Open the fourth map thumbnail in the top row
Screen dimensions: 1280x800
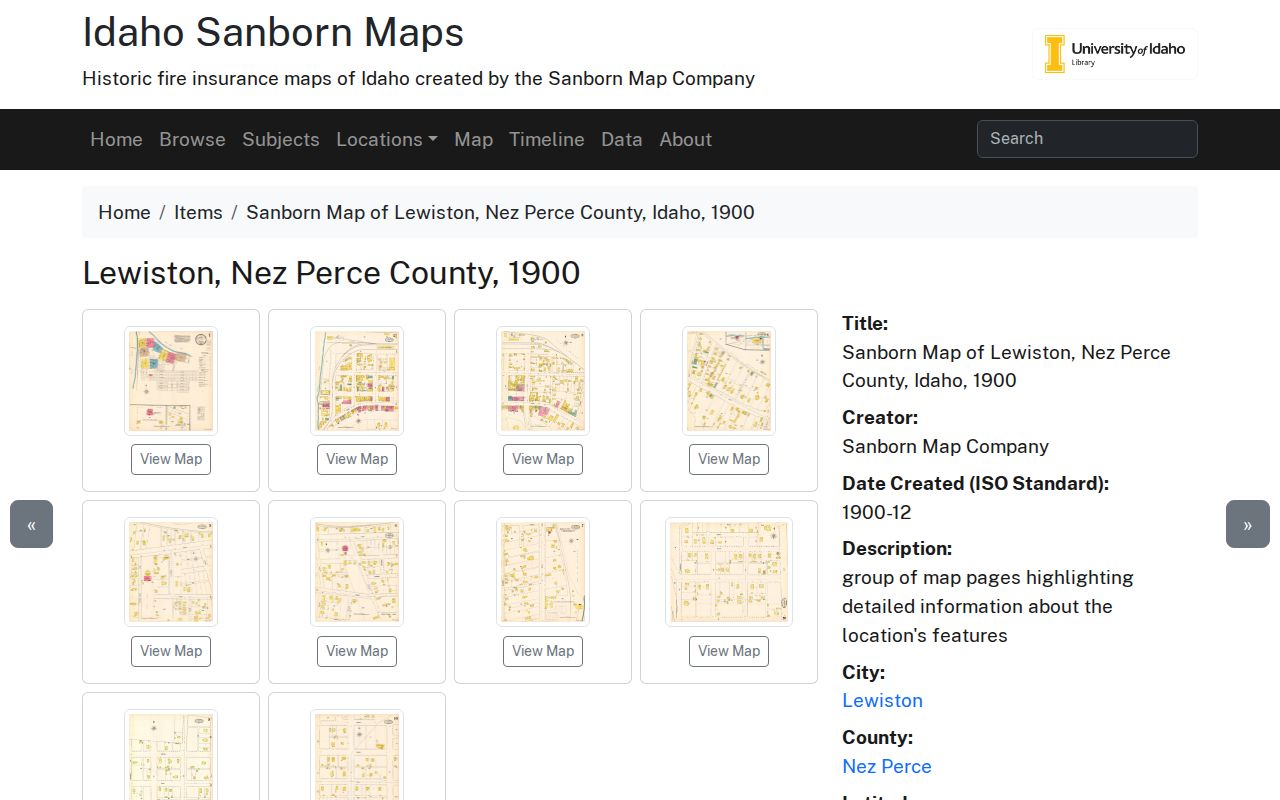pos(729,381)
